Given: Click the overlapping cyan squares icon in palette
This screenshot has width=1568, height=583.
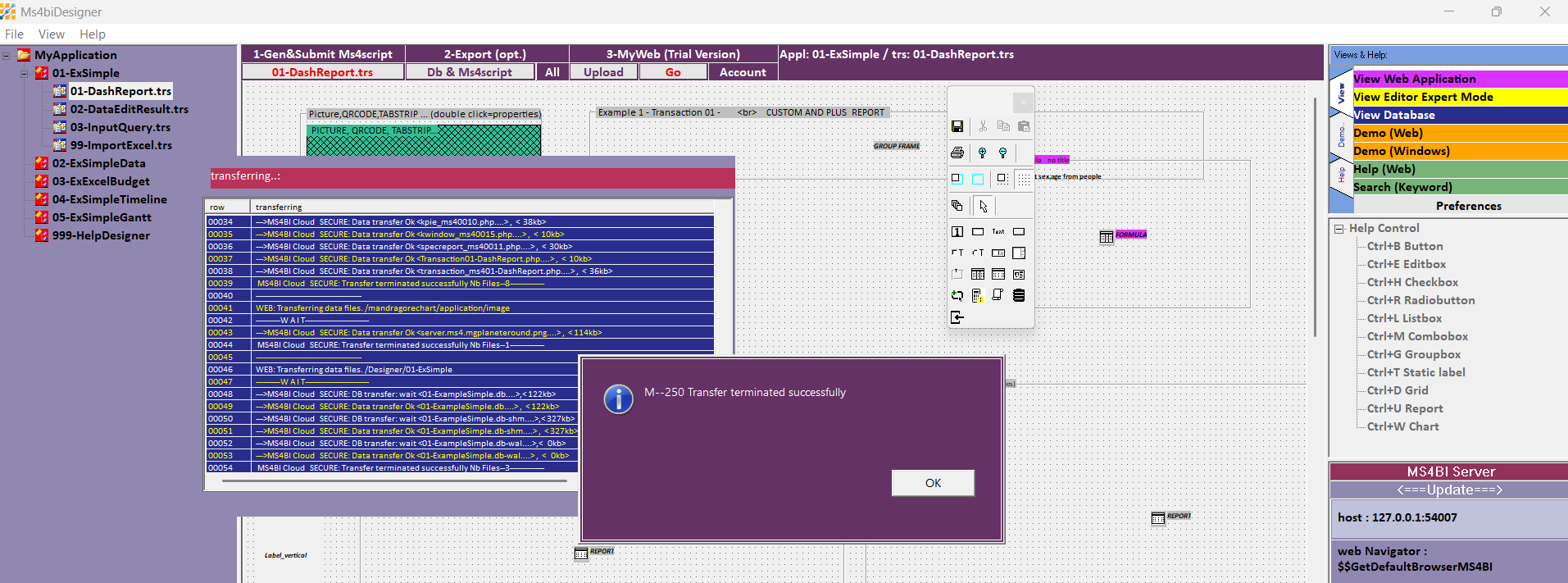Looking at the screenshot, I should tap(957, 179).
